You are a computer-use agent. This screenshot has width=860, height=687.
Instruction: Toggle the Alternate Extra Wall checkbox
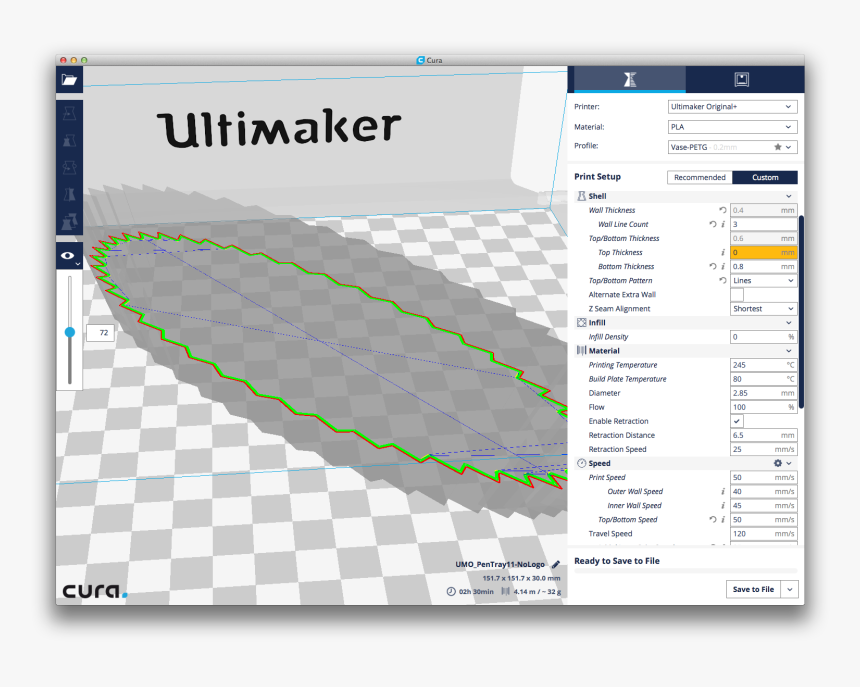point(737,295)
